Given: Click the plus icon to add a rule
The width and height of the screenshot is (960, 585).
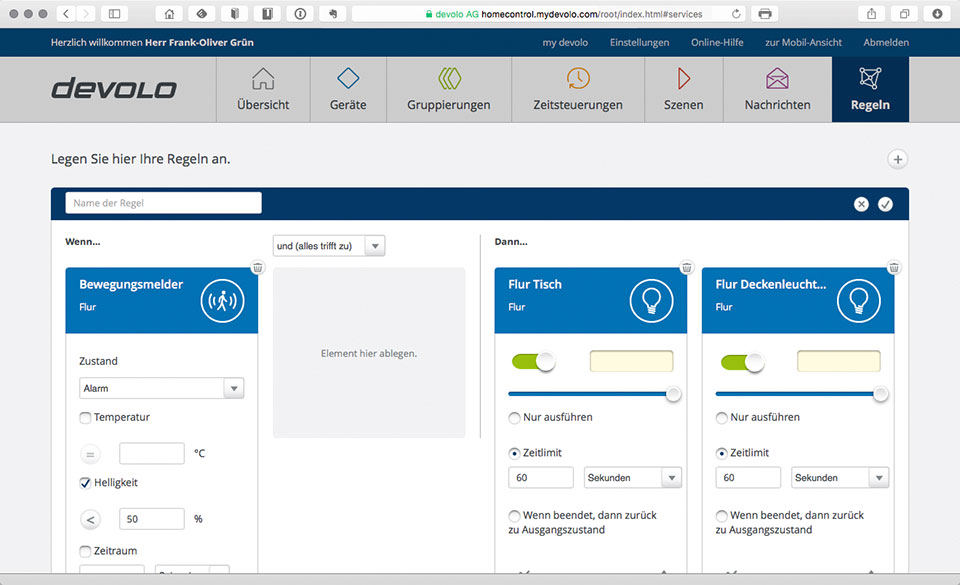Looking at the screenshot, I should [x=897, y=159].
